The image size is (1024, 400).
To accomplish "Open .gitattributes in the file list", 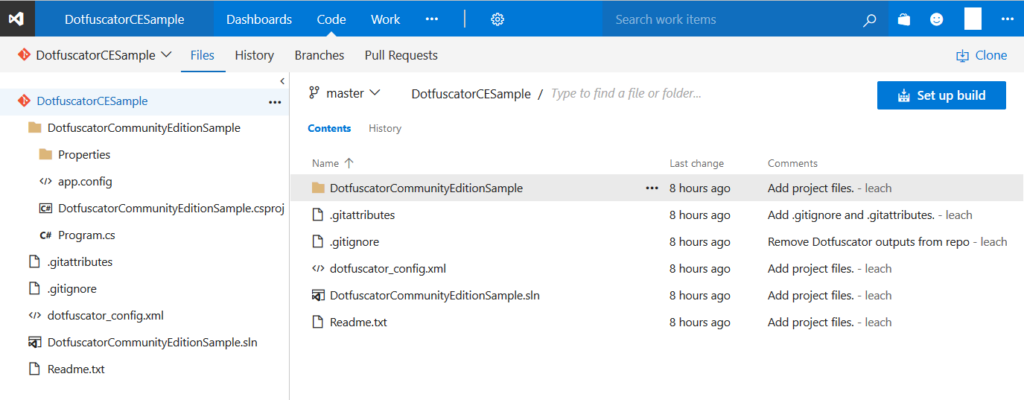I will [362, 215].
